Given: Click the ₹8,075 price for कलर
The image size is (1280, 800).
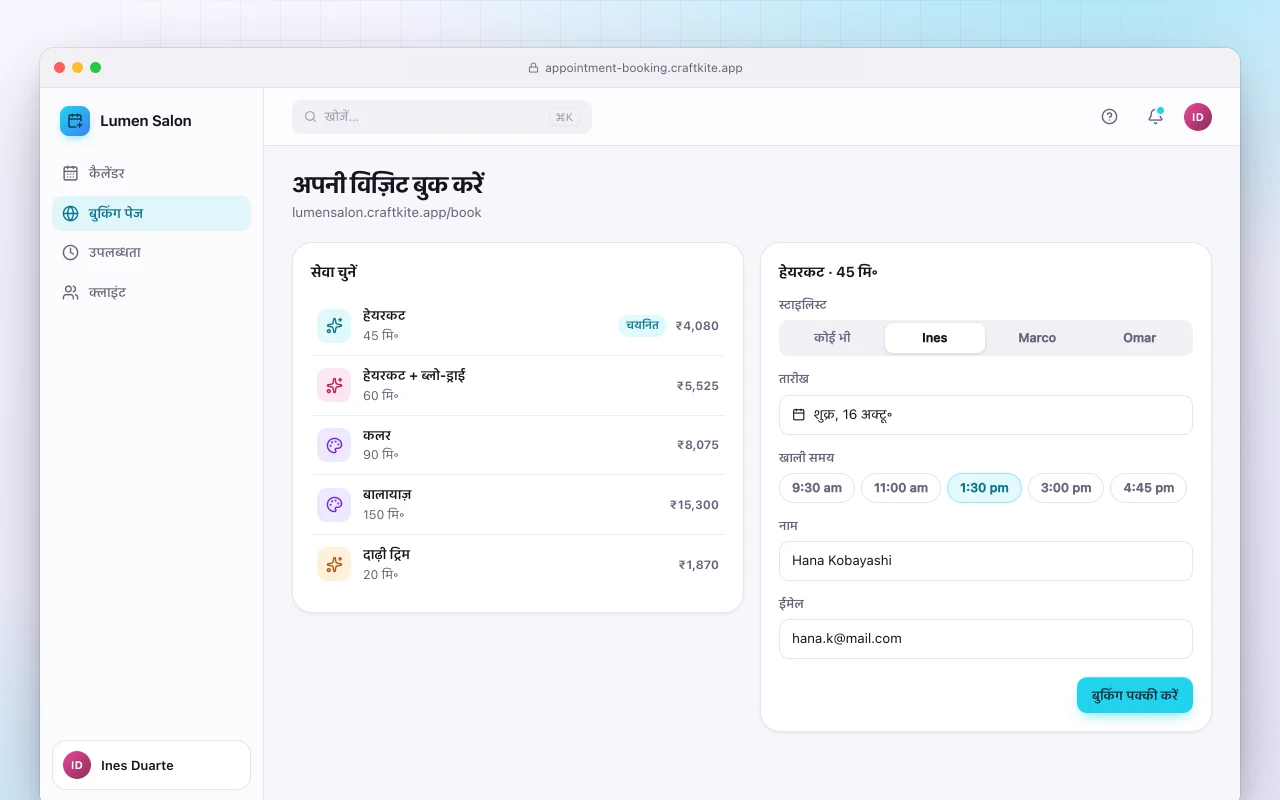Looking at the screenshot, I should pyautogui.click(x=698, y=445).
